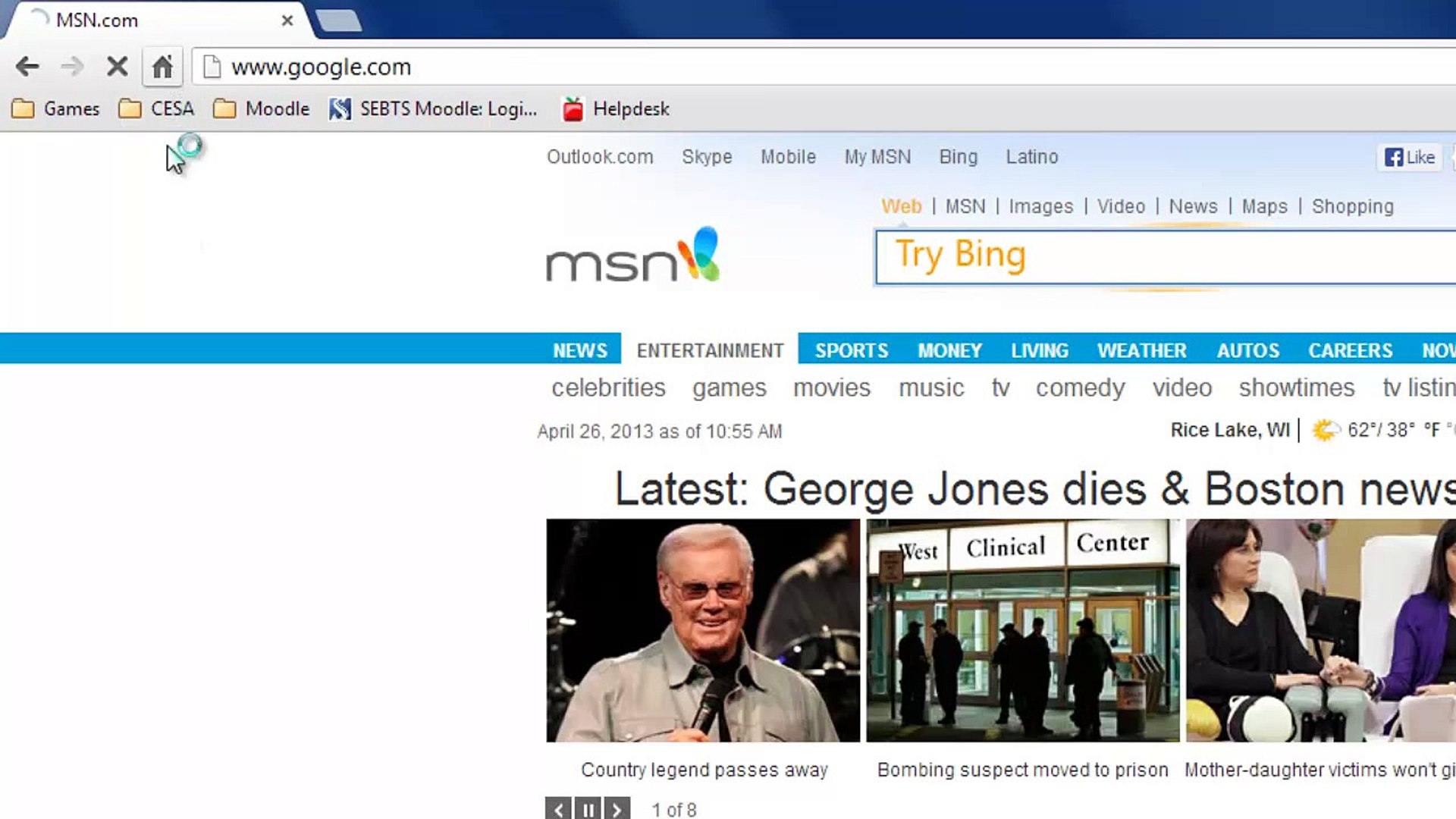Open SEBTS Moodle Login bookmark
The width and height of the screenshot is (1456, 819).
point(434,109)
